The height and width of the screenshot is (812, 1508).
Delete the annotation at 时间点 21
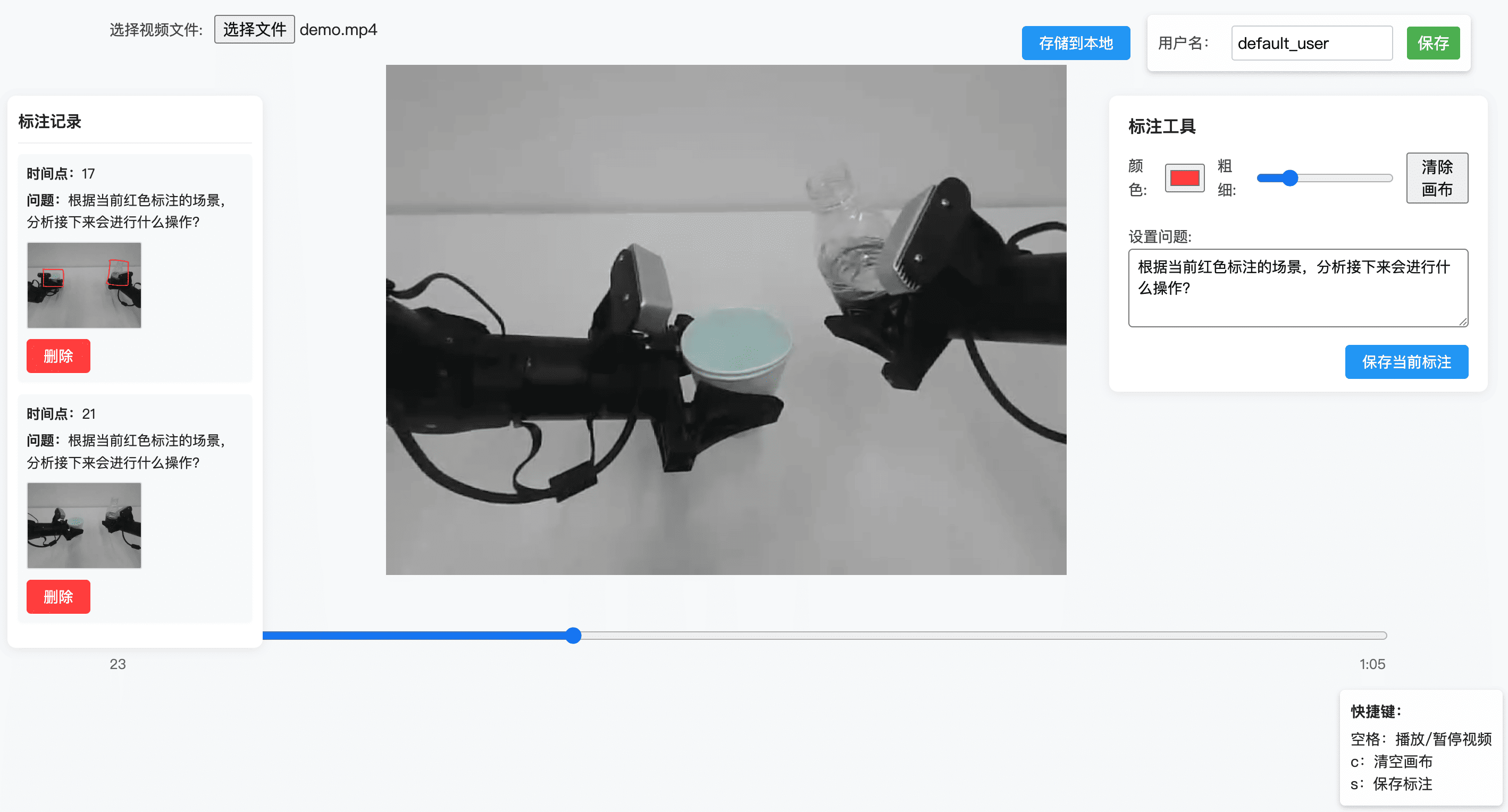(x=58, y=596)
